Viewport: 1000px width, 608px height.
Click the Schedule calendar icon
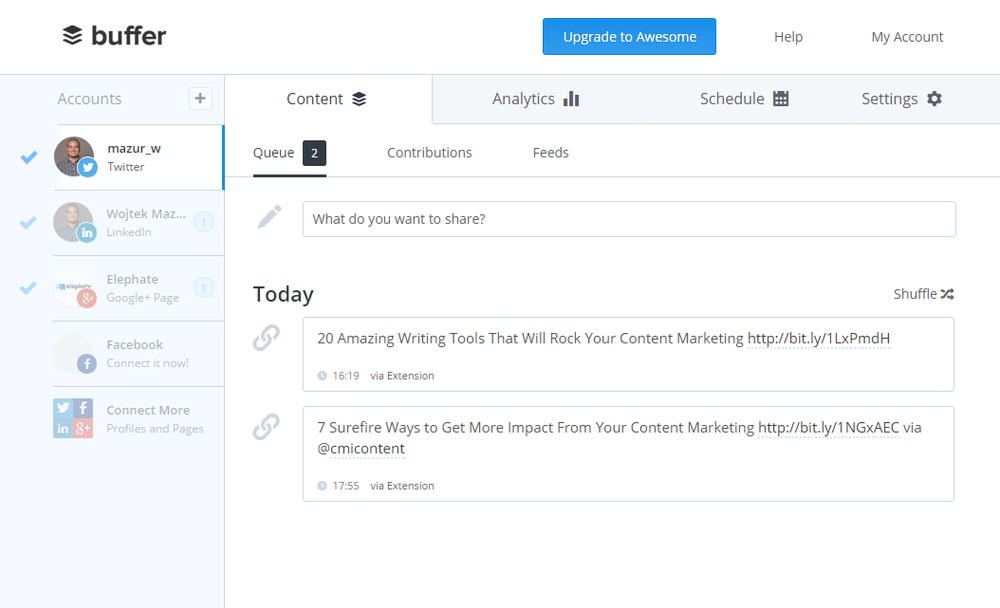[x=781, y=98]
